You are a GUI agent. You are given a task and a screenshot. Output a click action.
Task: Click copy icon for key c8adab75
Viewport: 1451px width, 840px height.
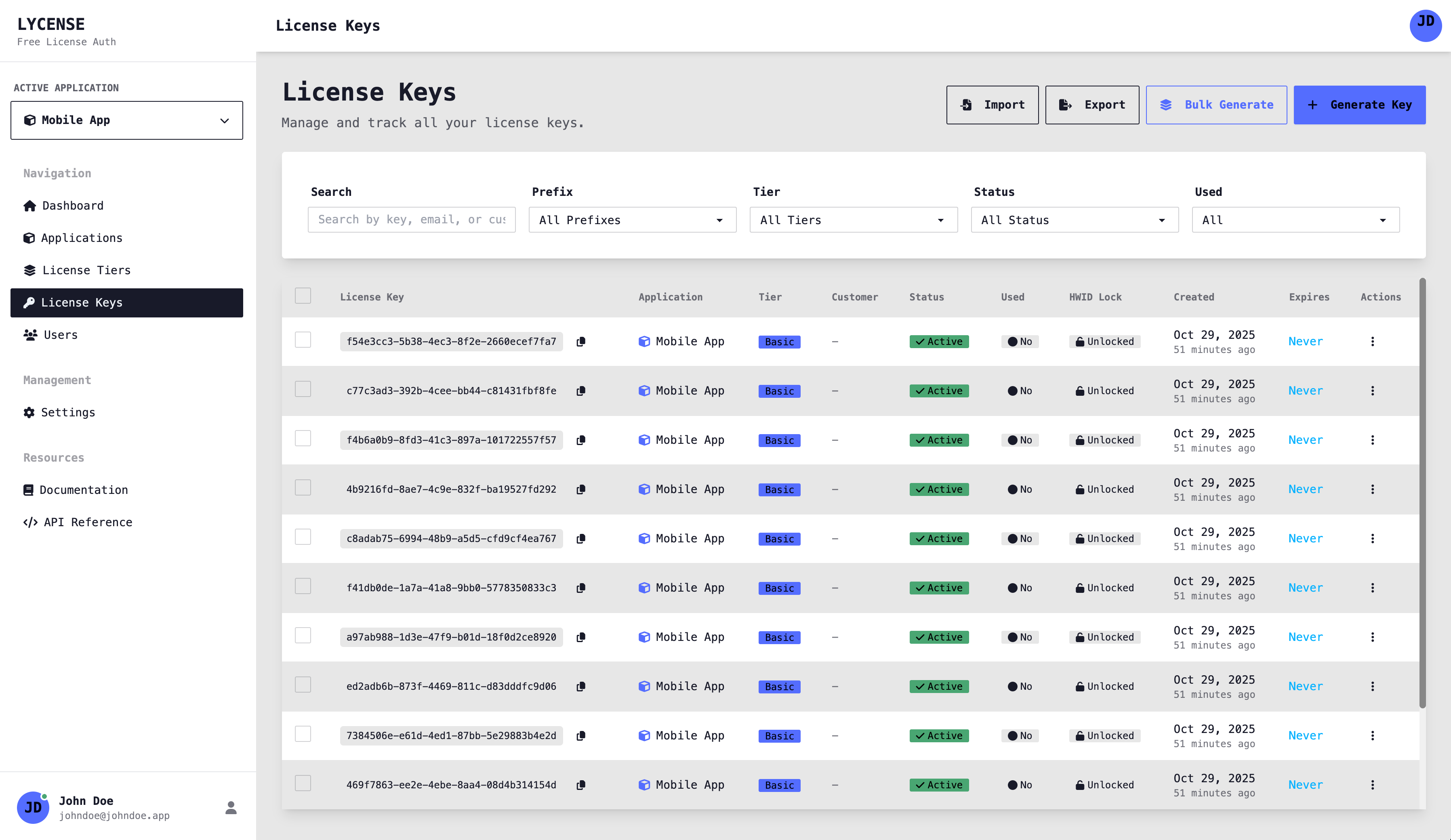581,538
